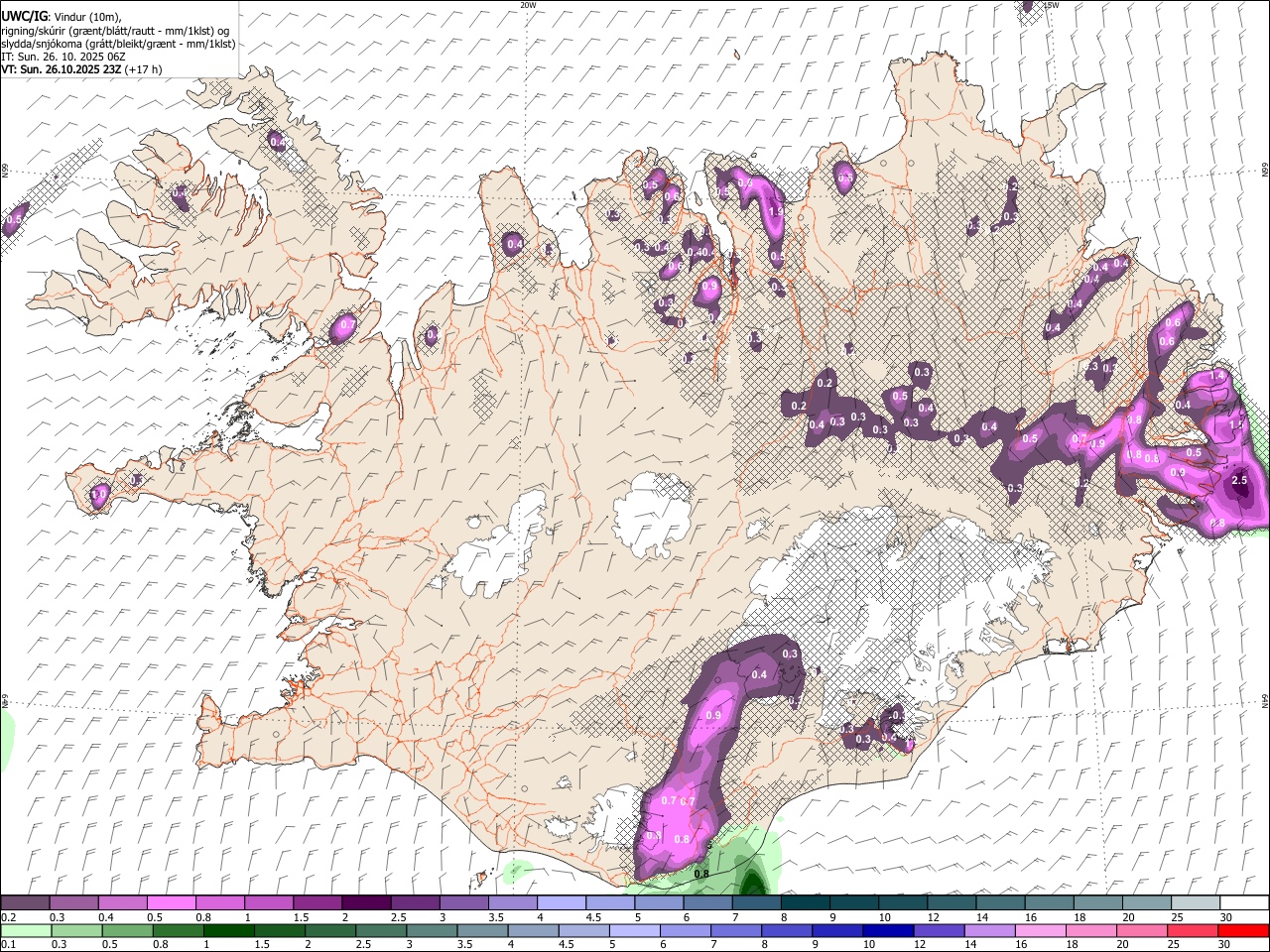The image size is (1270, 952).
Task: Pick the darkest purple swatch starting at 2, upper legend
Action: [366, 903]
